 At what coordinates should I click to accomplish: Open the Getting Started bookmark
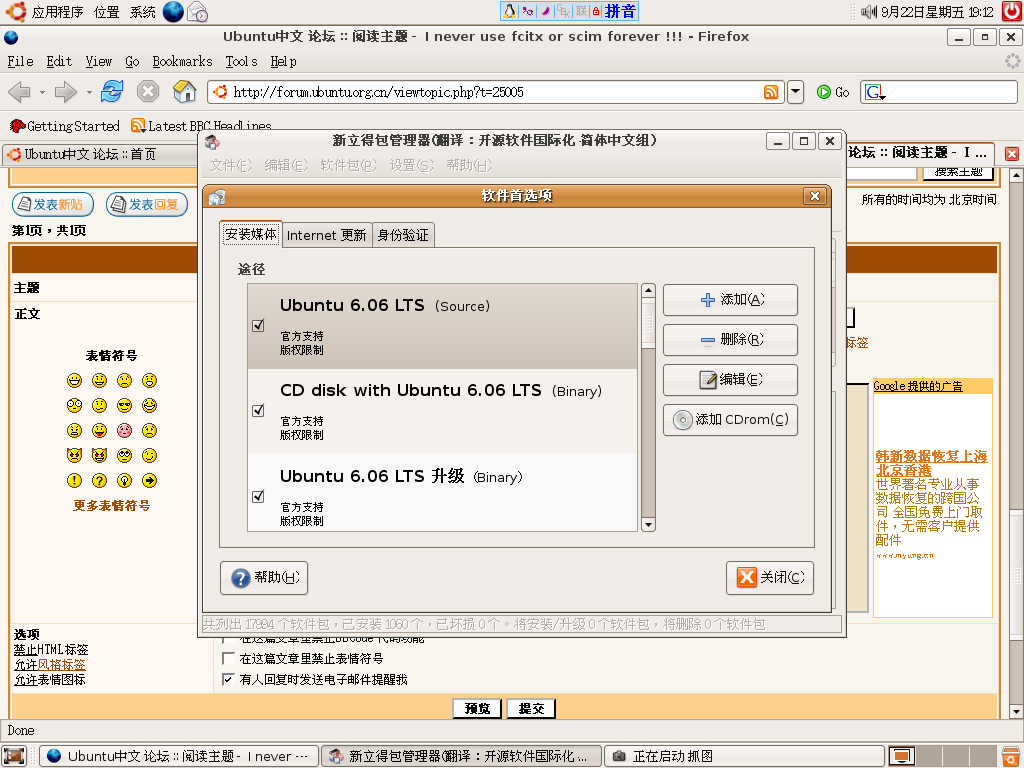click(65, 126)
